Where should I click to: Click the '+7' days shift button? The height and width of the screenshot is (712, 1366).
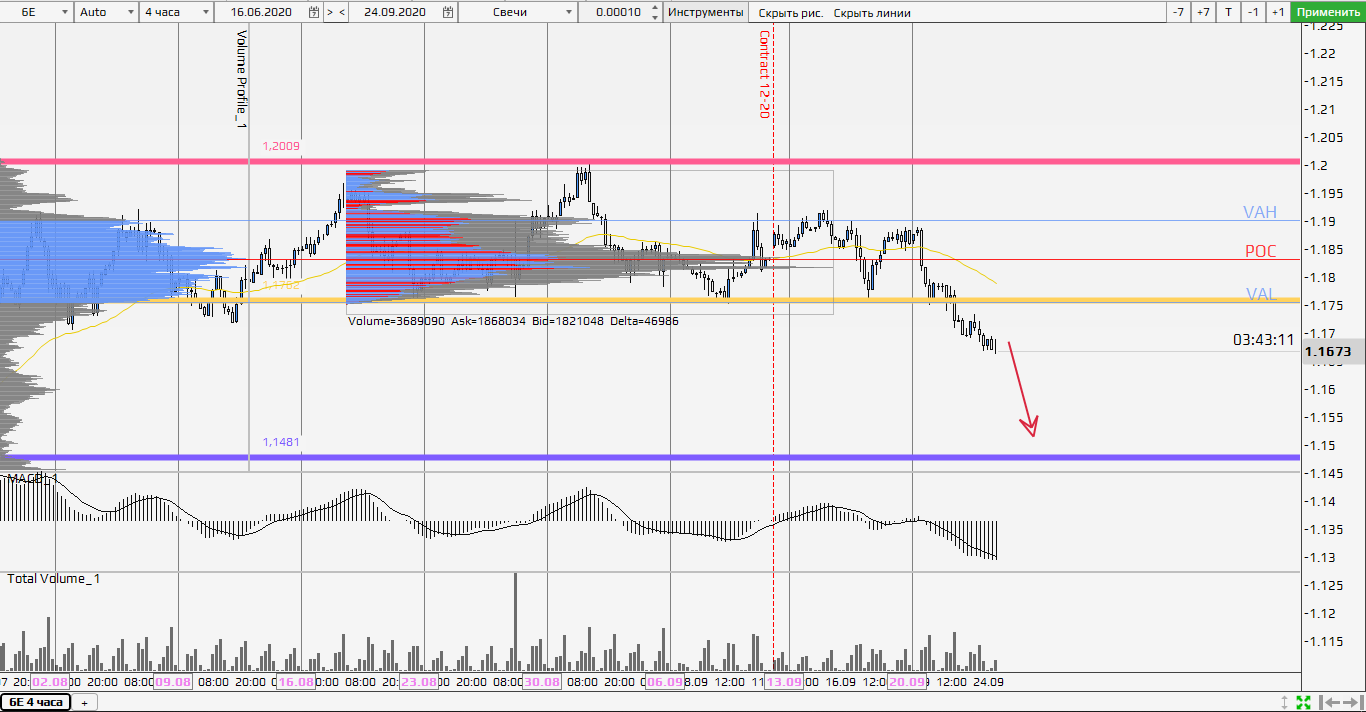tap(1203, 12)
